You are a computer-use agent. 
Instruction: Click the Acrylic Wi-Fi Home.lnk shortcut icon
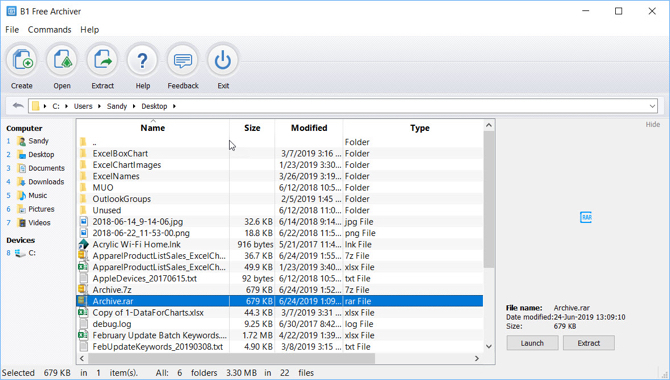pos(83,244)
